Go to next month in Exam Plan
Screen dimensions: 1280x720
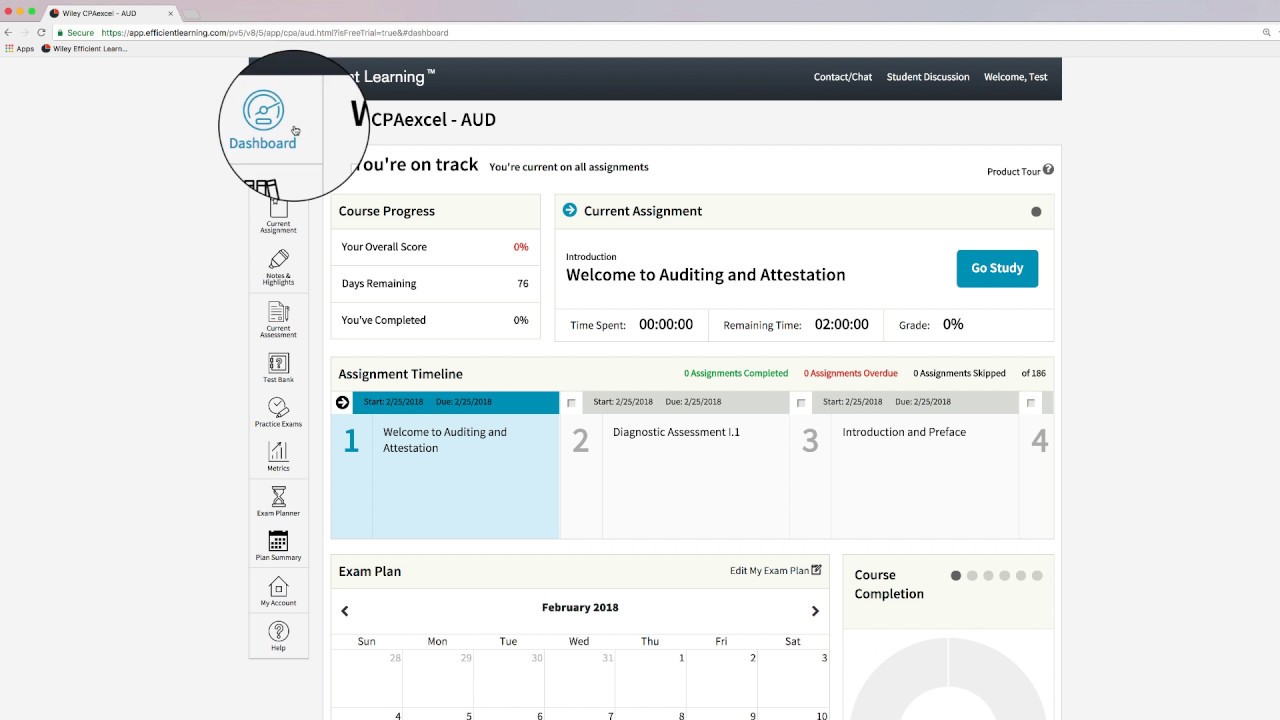pos(815,611)
